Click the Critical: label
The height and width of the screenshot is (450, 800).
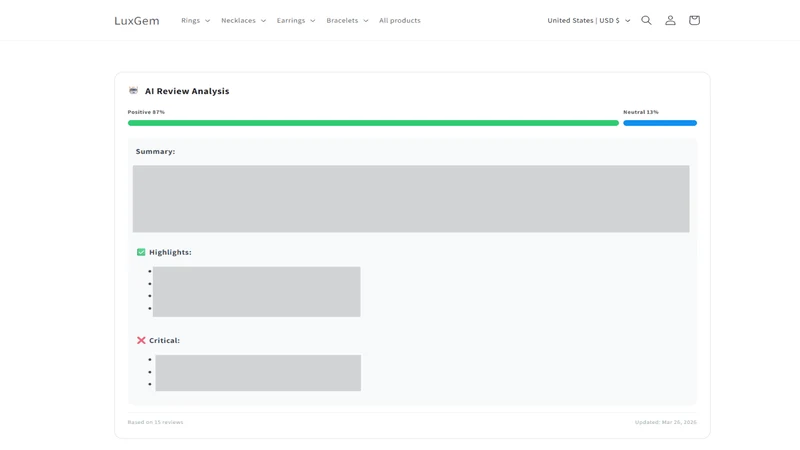(164, 340)
